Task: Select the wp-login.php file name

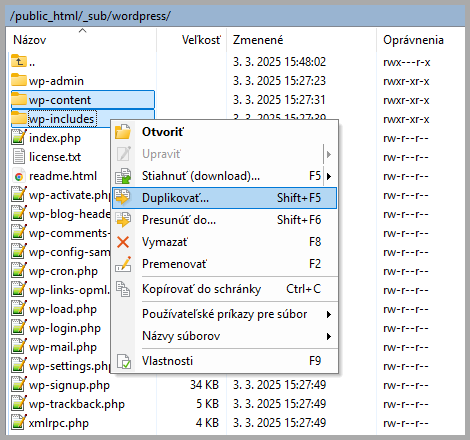Action: (x=65, y=328)
